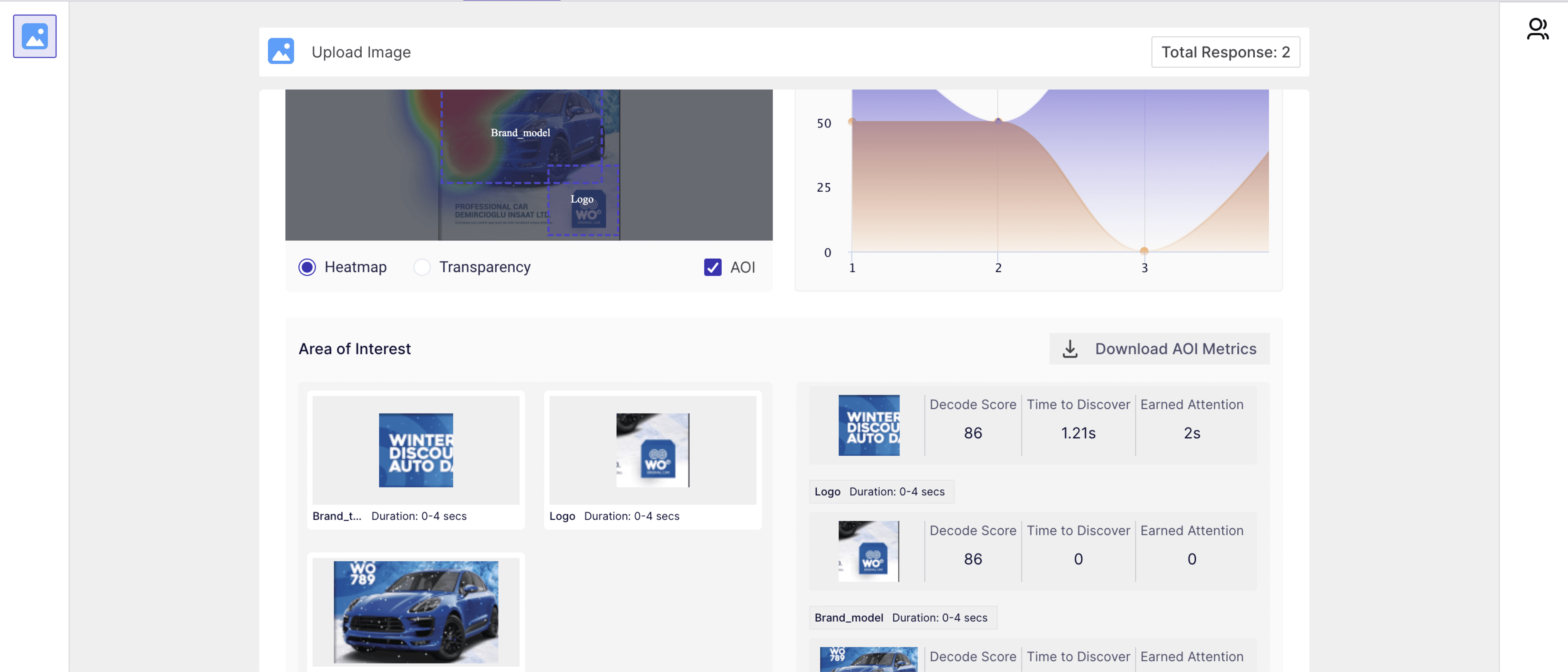The width and height of the screenshot is (1568, 672).
Task: Click the download arrow icon
Action: tap(1069, 349)
